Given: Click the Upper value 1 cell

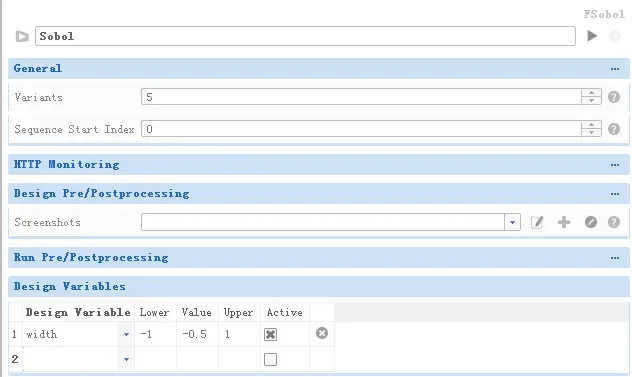Looking at the screenshot, I should point(239,334).
